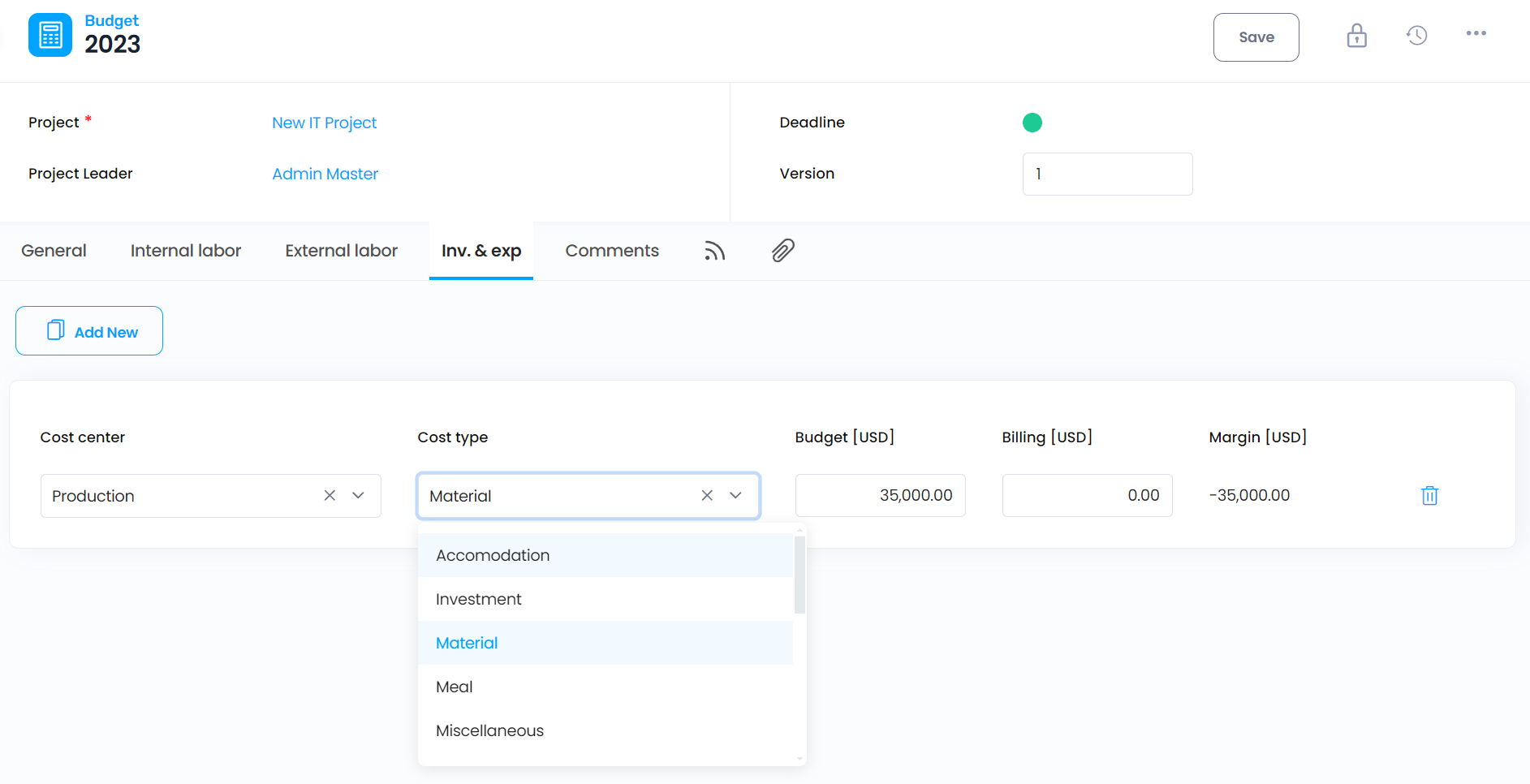Click the Cost center column header
Image resolution: width=1530 pixels, height=784 pixels.
click(83, 437)
